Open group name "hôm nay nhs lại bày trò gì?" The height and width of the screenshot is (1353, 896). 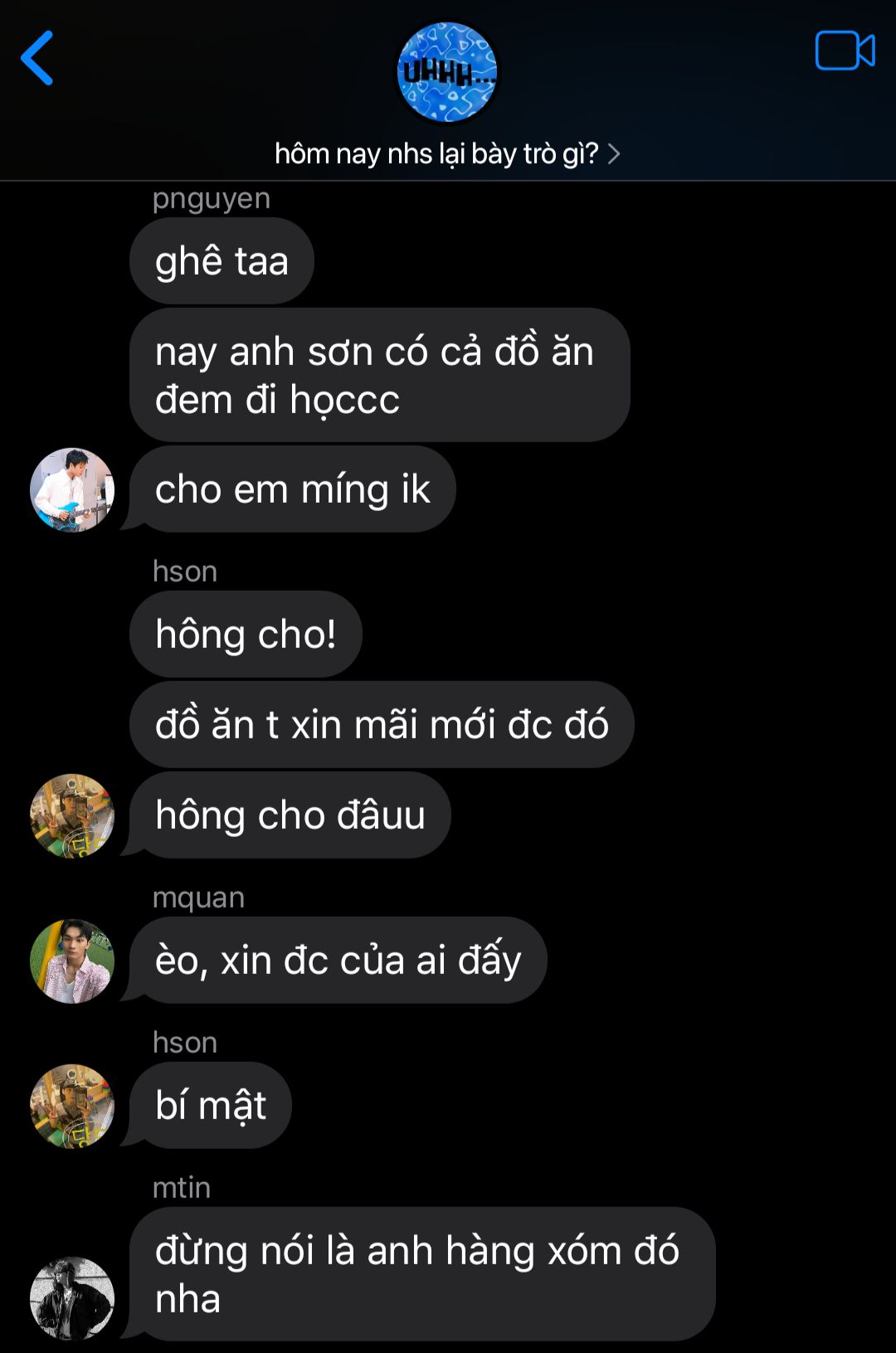click(436, 153)
